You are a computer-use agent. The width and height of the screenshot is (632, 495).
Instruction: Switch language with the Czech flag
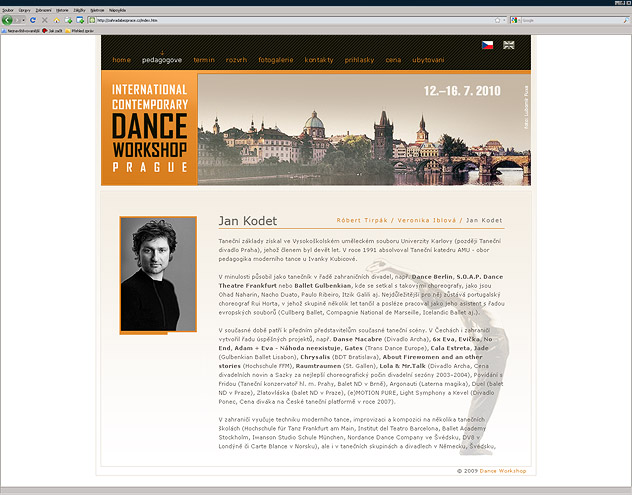point(487,45)
